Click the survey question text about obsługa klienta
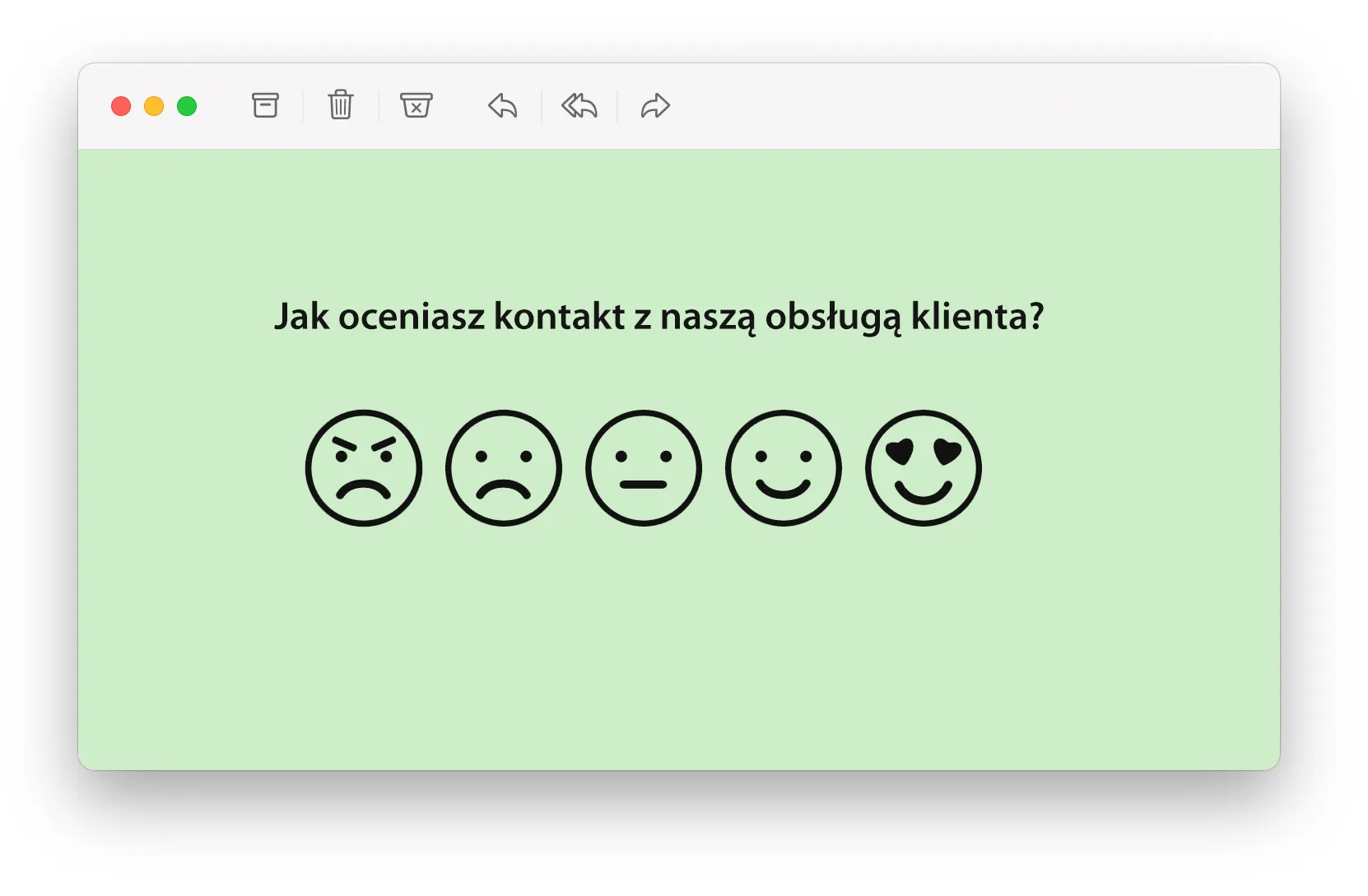This screenshot has height=896, width=1368. pyautogui.click(x=658, y=318)
